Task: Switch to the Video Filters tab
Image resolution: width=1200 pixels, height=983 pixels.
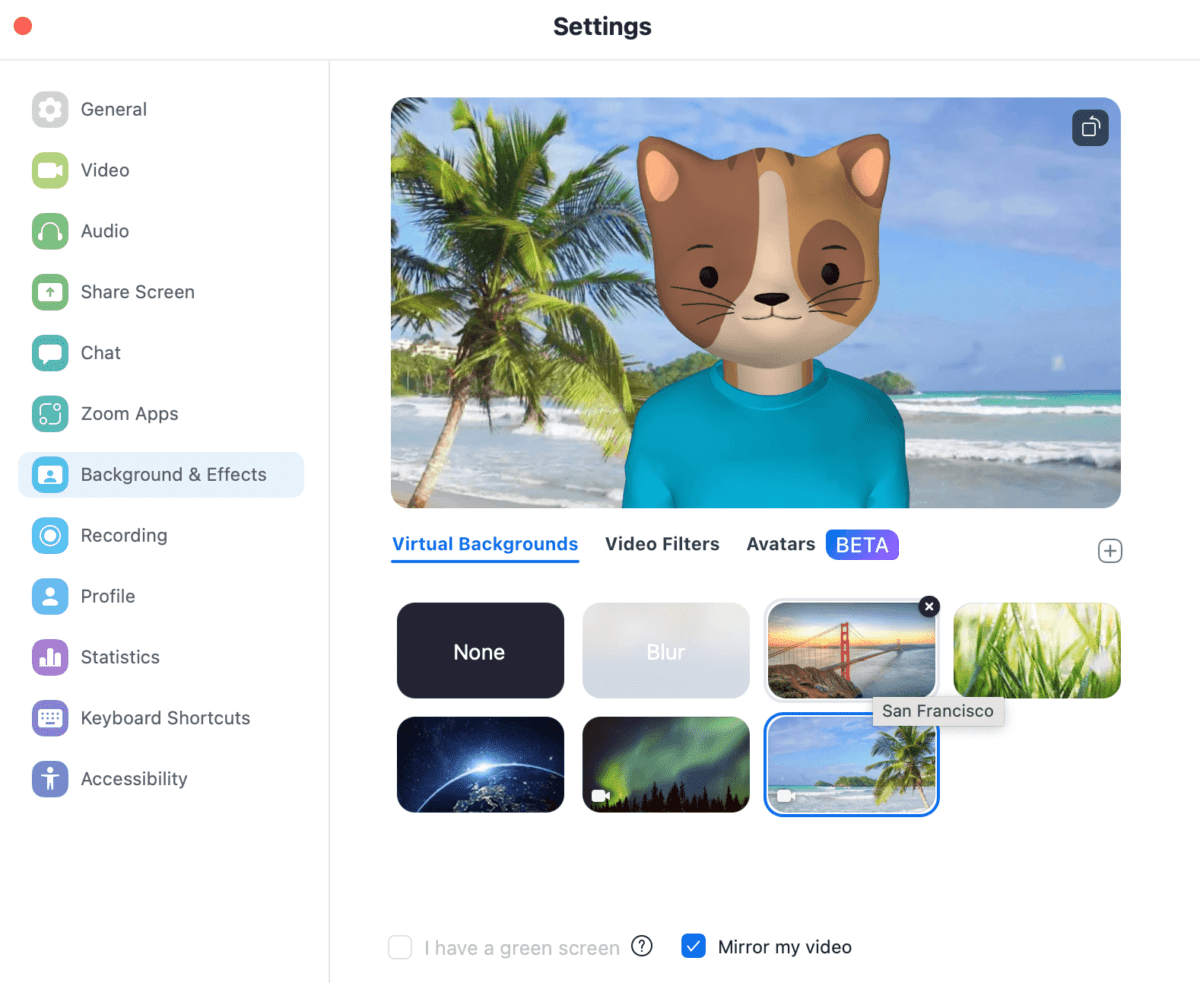Action: (x=662, y=544)
